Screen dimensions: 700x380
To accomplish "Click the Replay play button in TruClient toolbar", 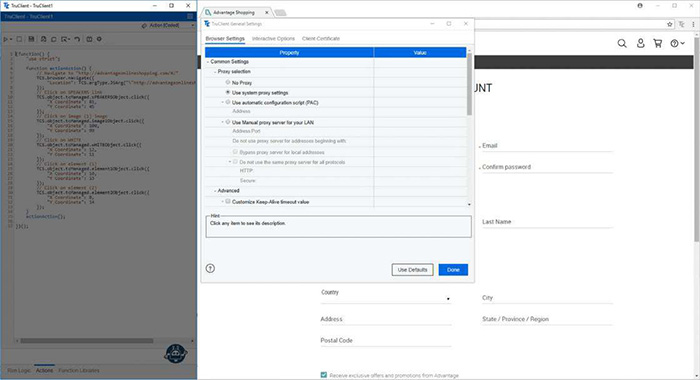I will [x=6, y=39].
